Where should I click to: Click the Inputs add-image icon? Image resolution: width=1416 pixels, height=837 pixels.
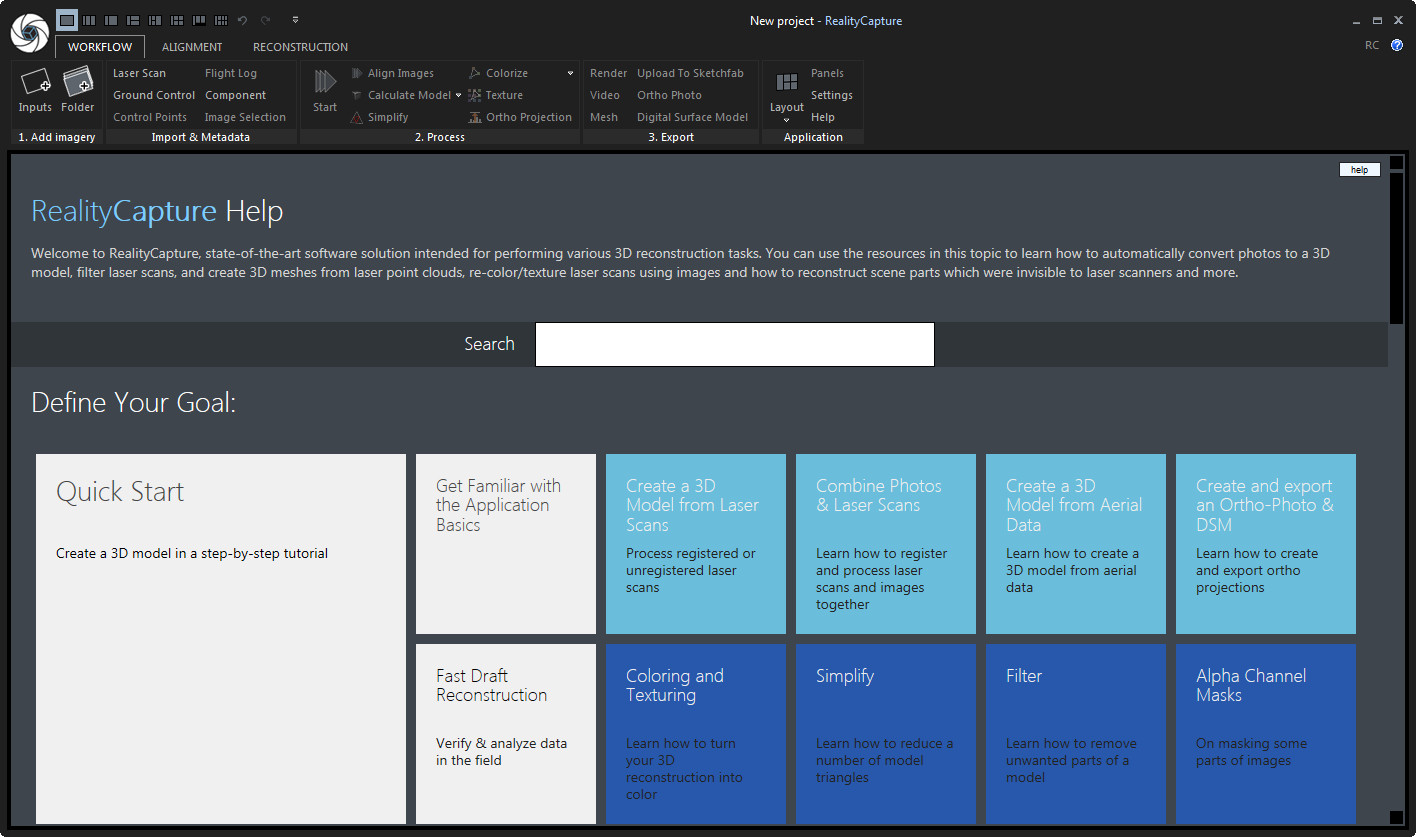[35, 81]
